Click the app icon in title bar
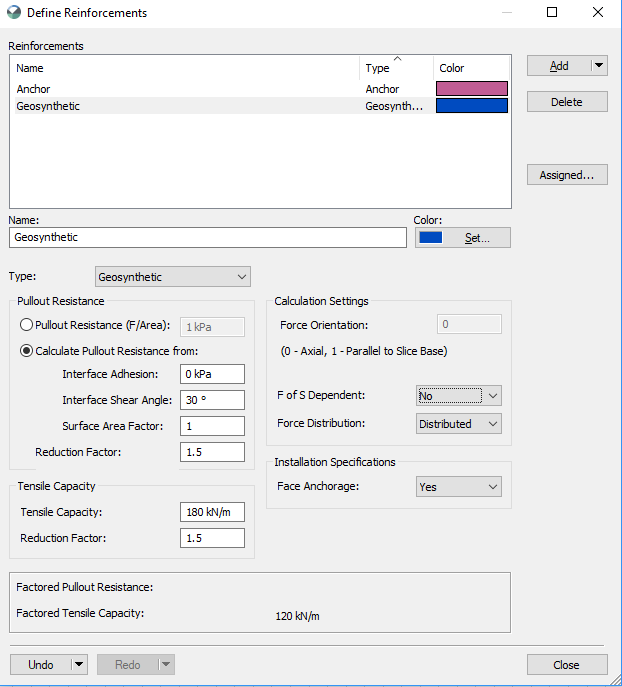This screenshot has width=622, height=687. click(x=14, y=12)
